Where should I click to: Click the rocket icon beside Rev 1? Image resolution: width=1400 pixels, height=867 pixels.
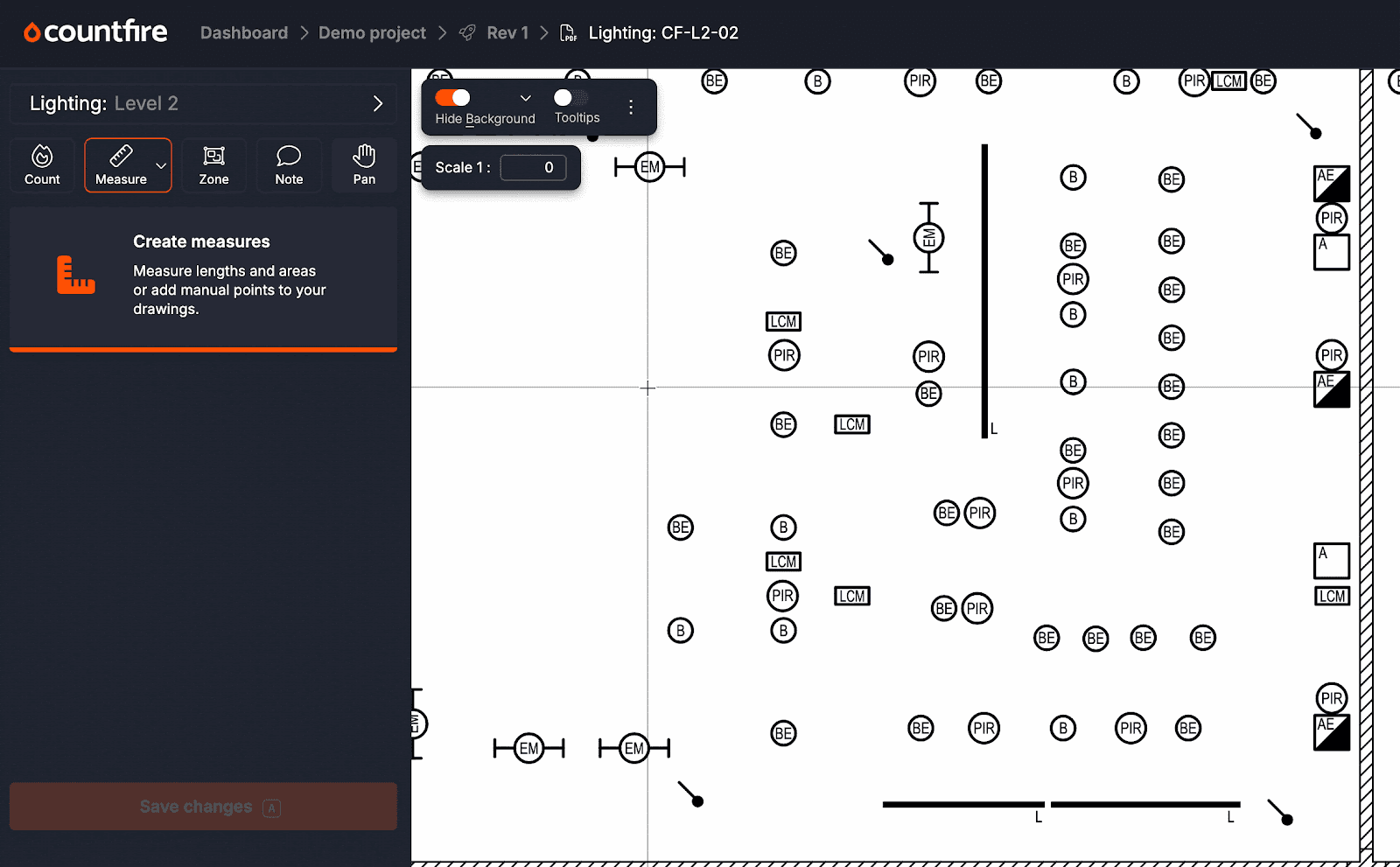(x=468, y=33)
